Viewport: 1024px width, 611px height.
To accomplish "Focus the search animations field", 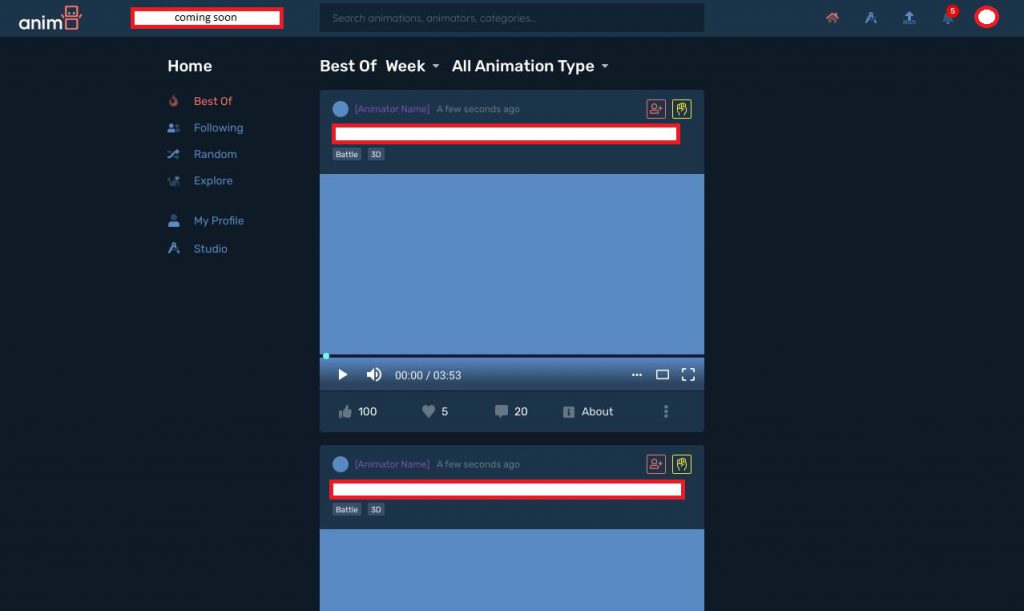I will tap(511, 18).
